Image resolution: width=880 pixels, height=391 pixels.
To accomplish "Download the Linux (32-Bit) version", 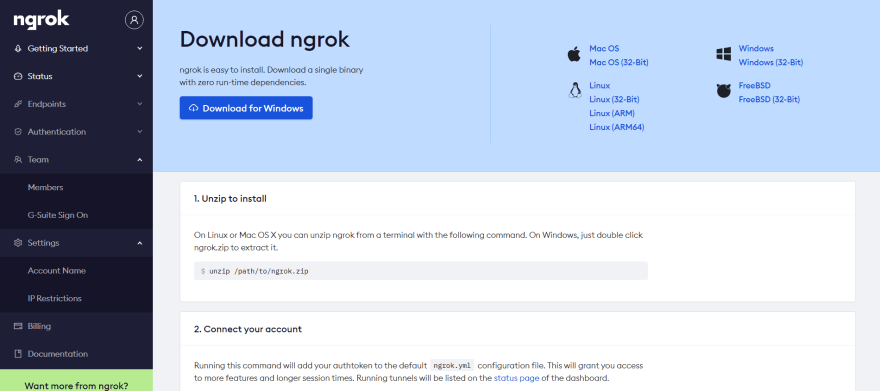I will point(614,99).
